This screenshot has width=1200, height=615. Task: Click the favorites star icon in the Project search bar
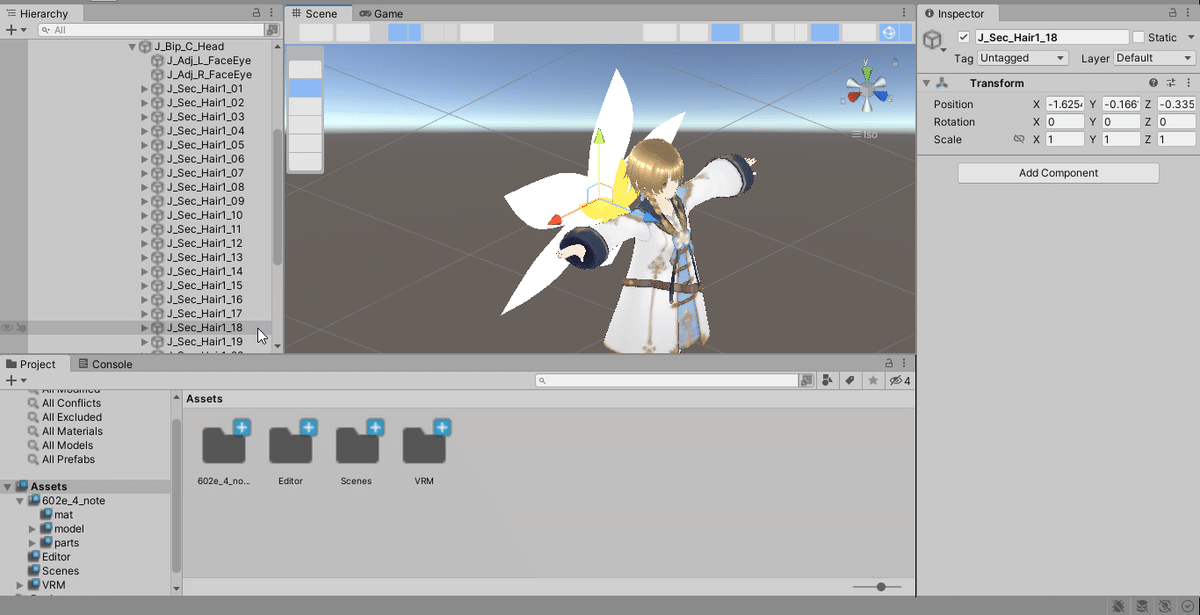click(872, 380)
